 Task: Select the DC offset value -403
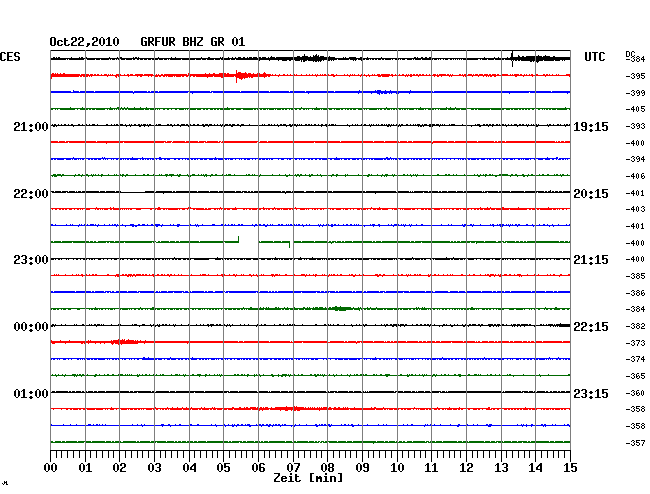(635, 209)
